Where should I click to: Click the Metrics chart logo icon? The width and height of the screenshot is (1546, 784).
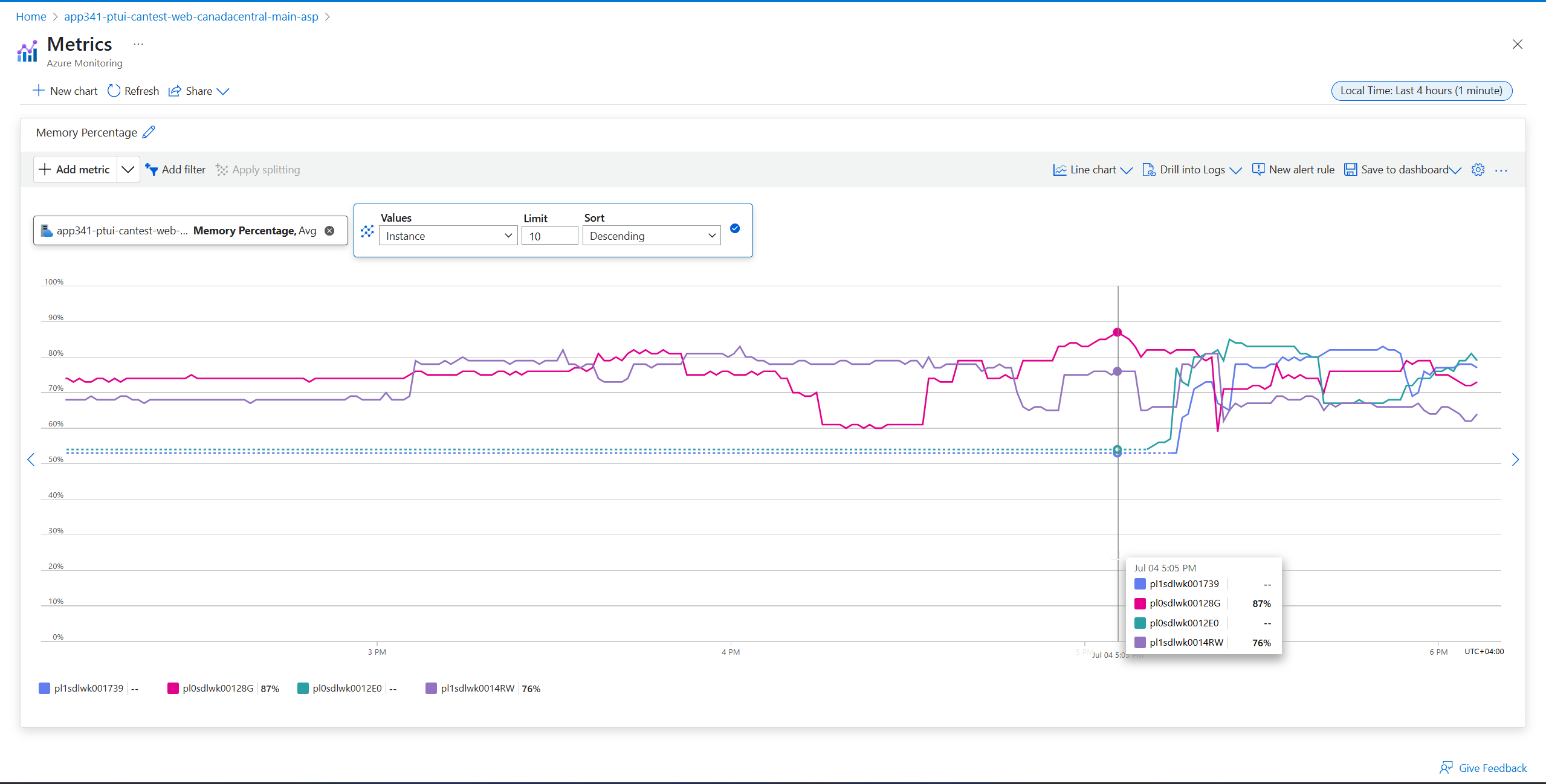click(27, 51)
